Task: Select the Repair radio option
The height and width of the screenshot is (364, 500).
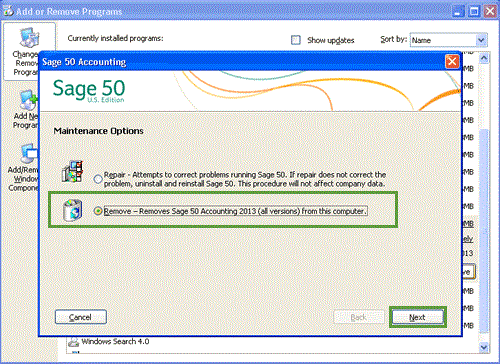Action: 98,179
